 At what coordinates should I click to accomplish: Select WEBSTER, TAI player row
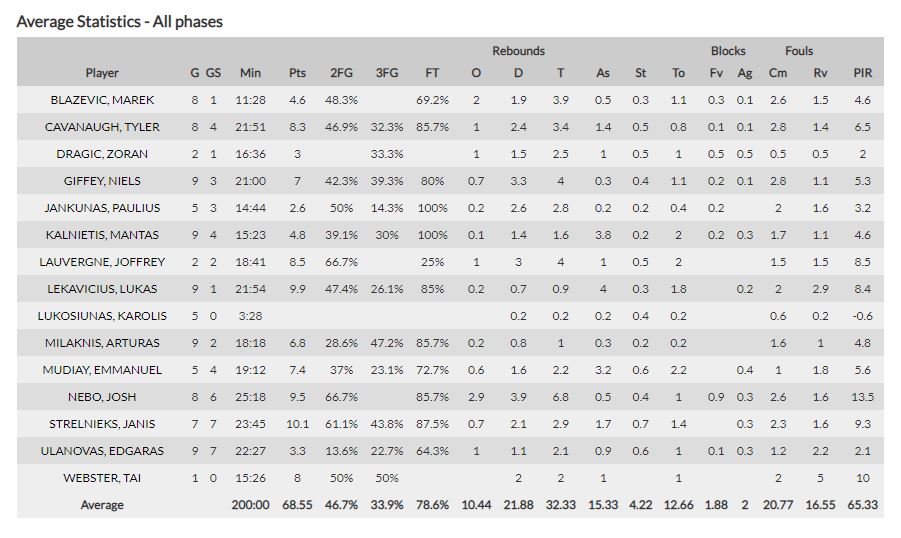pyautogui.click(x=102, y=478)
